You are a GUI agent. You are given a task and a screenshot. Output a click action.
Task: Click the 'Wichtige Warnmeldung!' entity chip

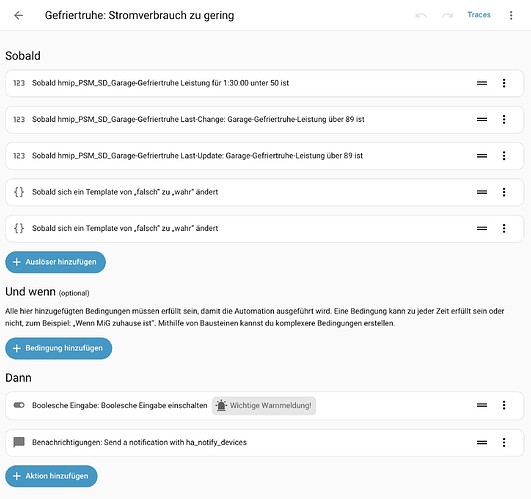coord(264,406)
